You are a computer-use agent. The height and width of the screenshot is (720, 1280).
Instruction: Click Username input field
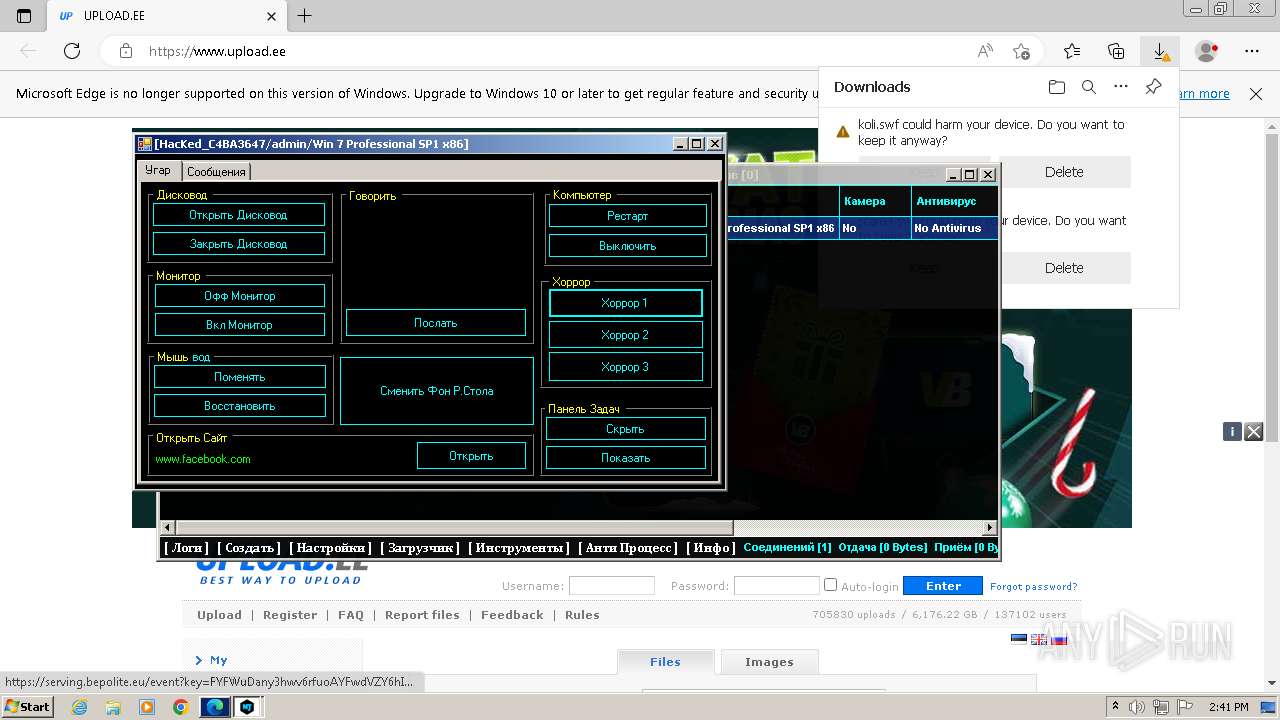click(x=612, y=586)
